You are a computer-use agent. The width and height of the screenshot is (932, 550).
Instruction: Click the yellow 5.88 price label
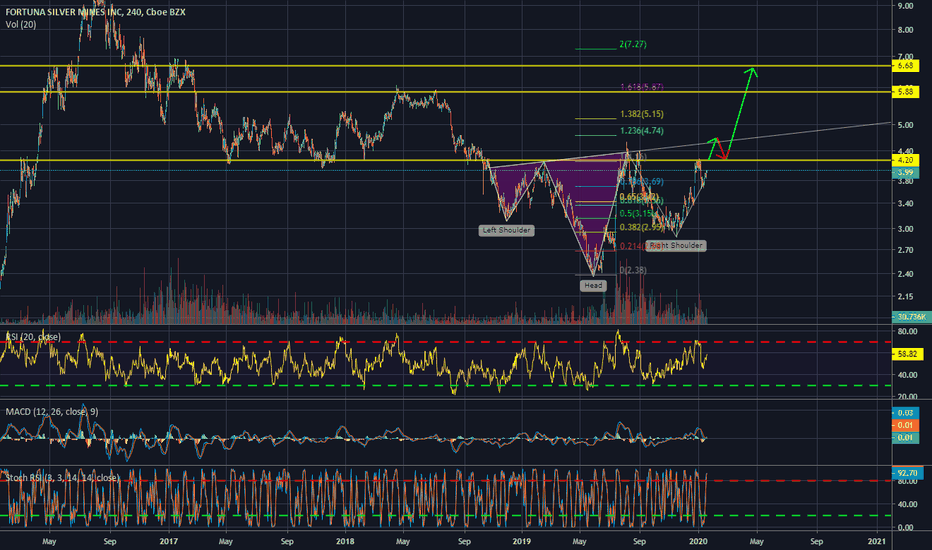[x=906, y=92]
